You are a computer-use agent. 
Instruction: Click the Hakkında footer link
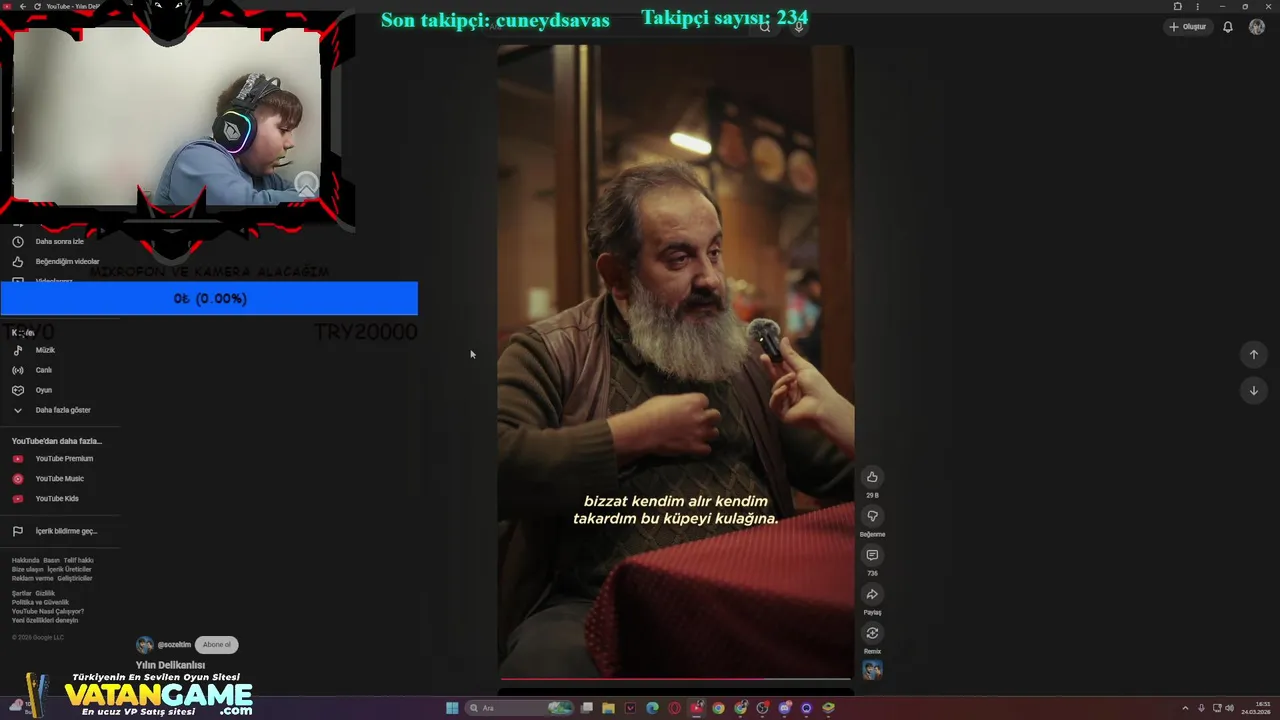pyautogui.click(x=25, y=560)
